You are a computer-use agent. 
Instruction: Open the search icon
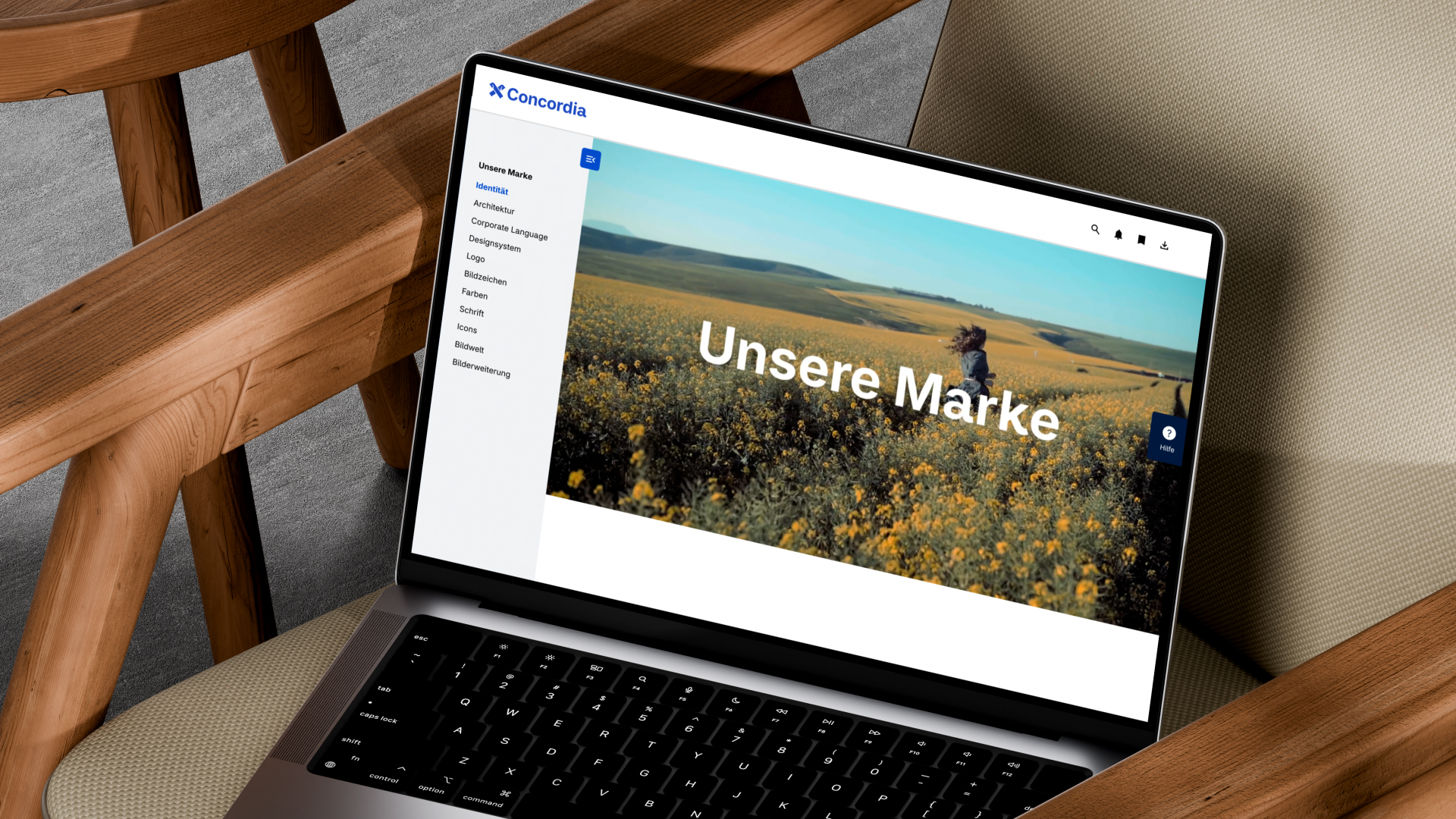coord(1095,229)
